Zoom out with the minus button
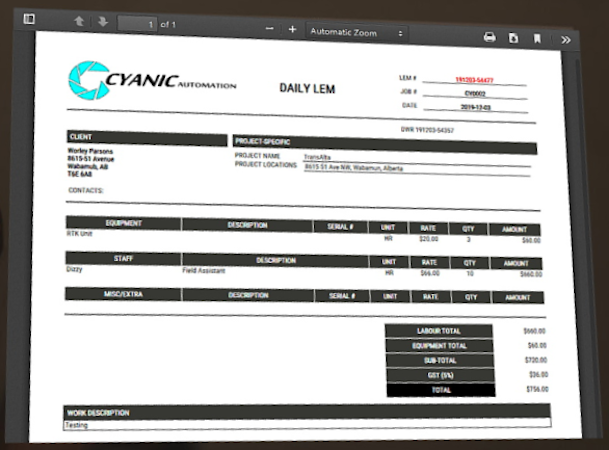This screenshot has height=450, width=609. [269, 29]
